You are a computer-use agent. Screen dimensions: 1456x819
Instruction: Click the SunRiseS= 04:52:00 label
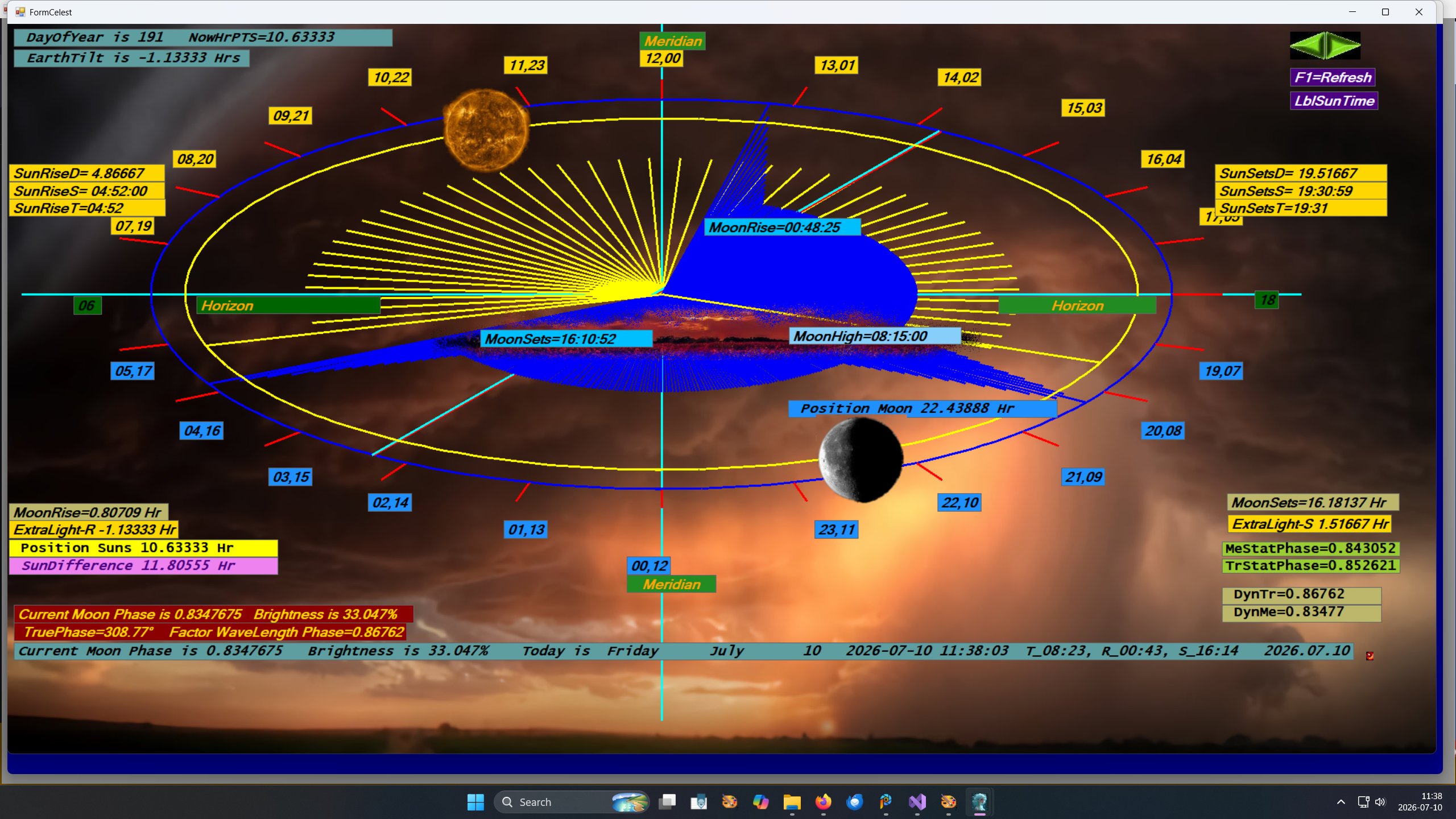[87, 191]
